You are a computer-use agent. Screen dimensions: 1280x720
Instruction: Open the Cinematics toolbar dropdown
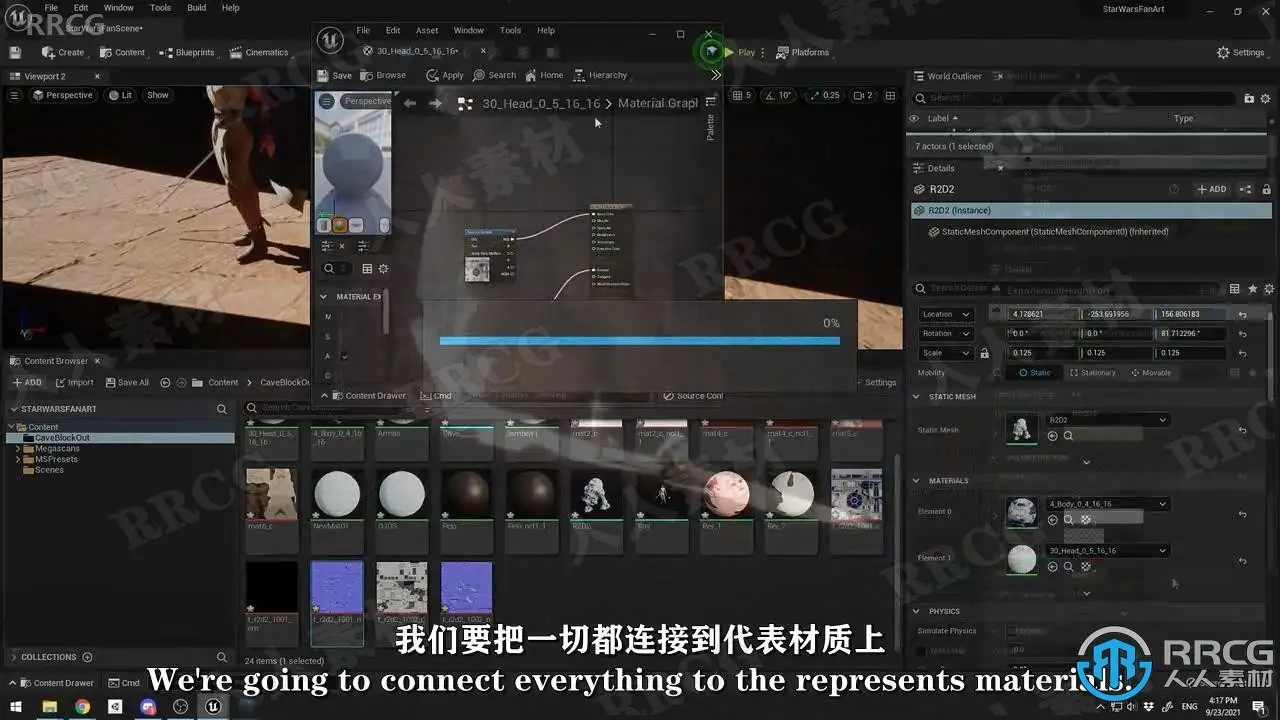click(259, 52)
